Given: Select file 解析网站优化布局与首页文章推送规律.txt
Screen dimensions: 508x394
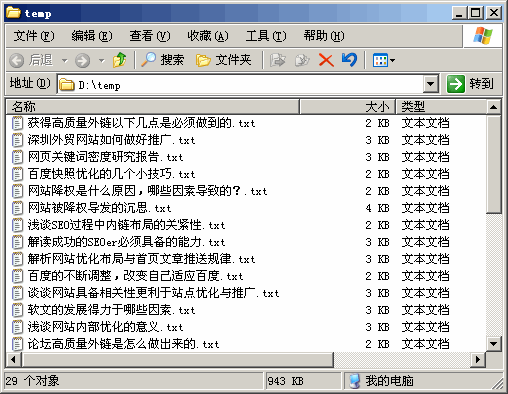Looking at the screenshot, I should [142, 259].
